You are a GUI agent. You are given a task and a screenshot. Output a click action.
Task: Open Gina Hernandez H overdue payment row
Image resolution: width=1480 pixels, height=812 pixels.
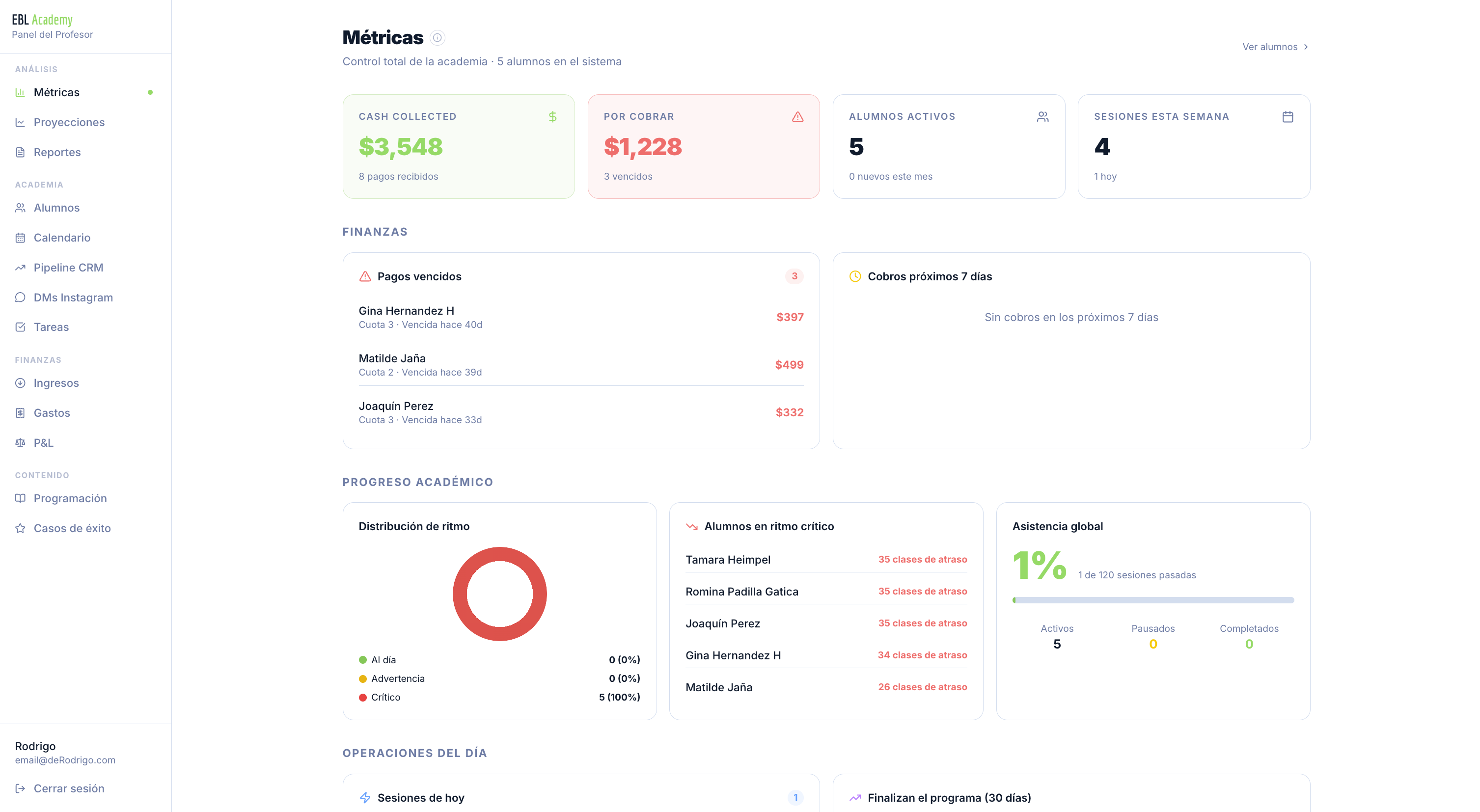[x=581, y=317]
